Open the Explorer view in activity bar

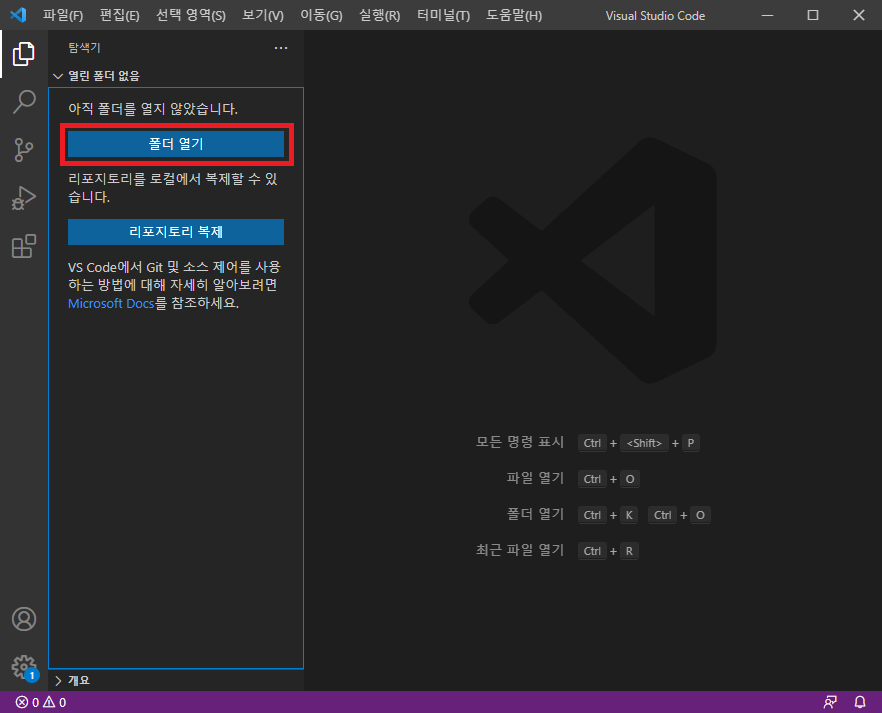coord(24,54)
